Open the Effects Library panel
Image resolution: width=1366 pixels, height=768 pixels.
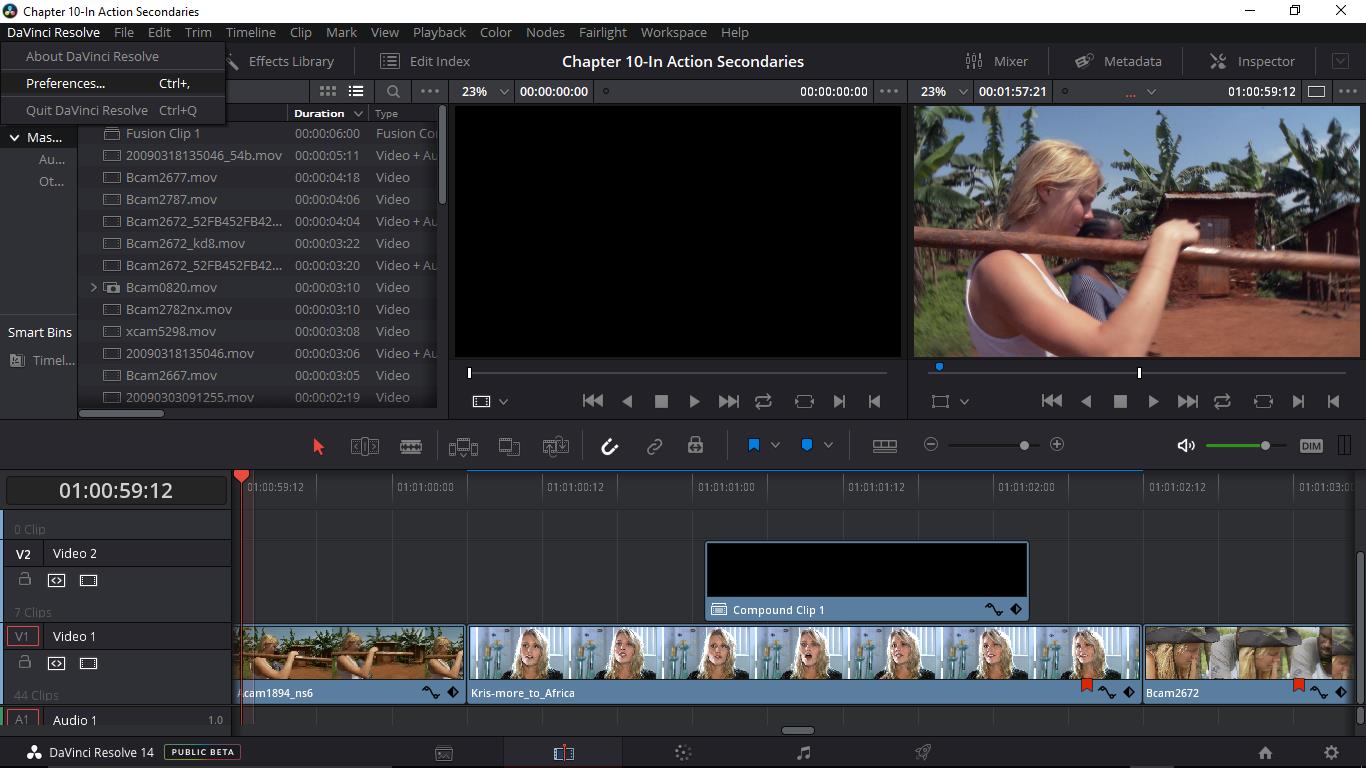[280, 61]
